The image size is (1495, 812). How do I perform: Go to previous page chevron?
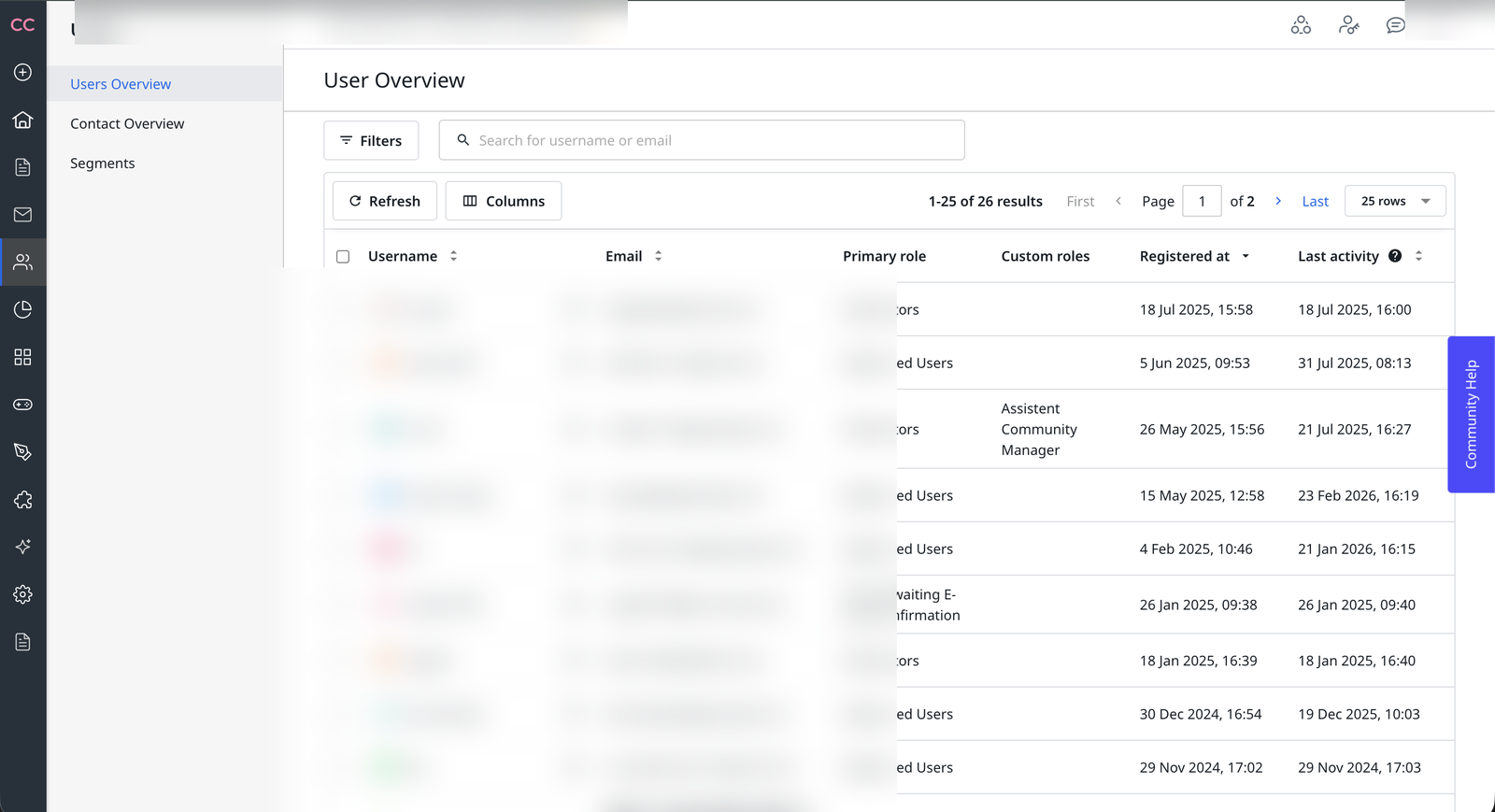(x=1118, y=201)
